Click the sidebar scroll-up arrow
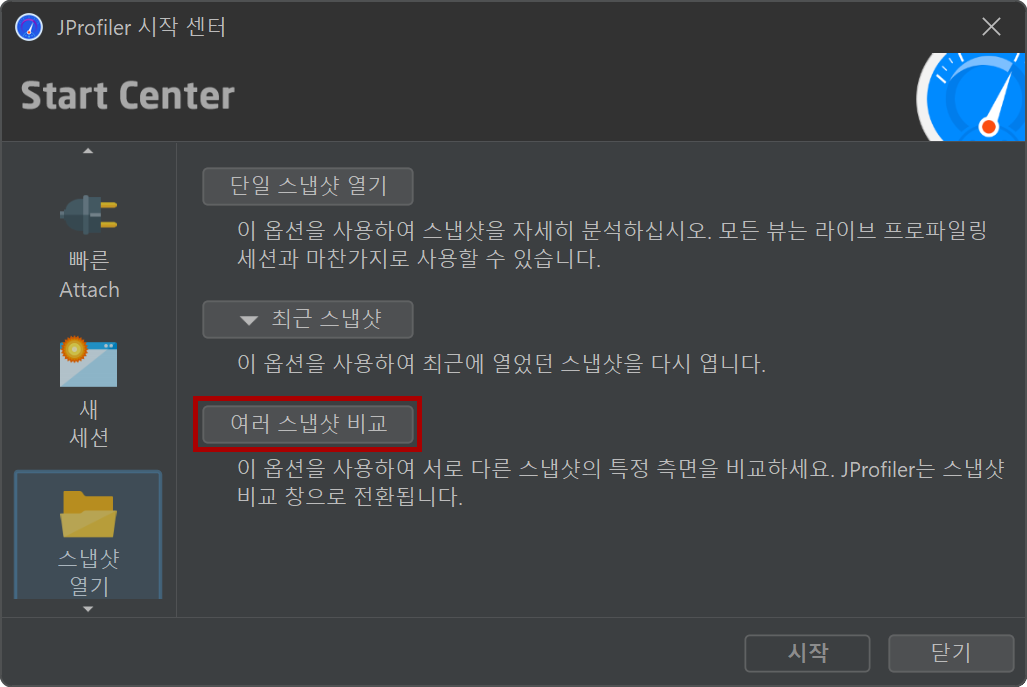 [88, 151]
